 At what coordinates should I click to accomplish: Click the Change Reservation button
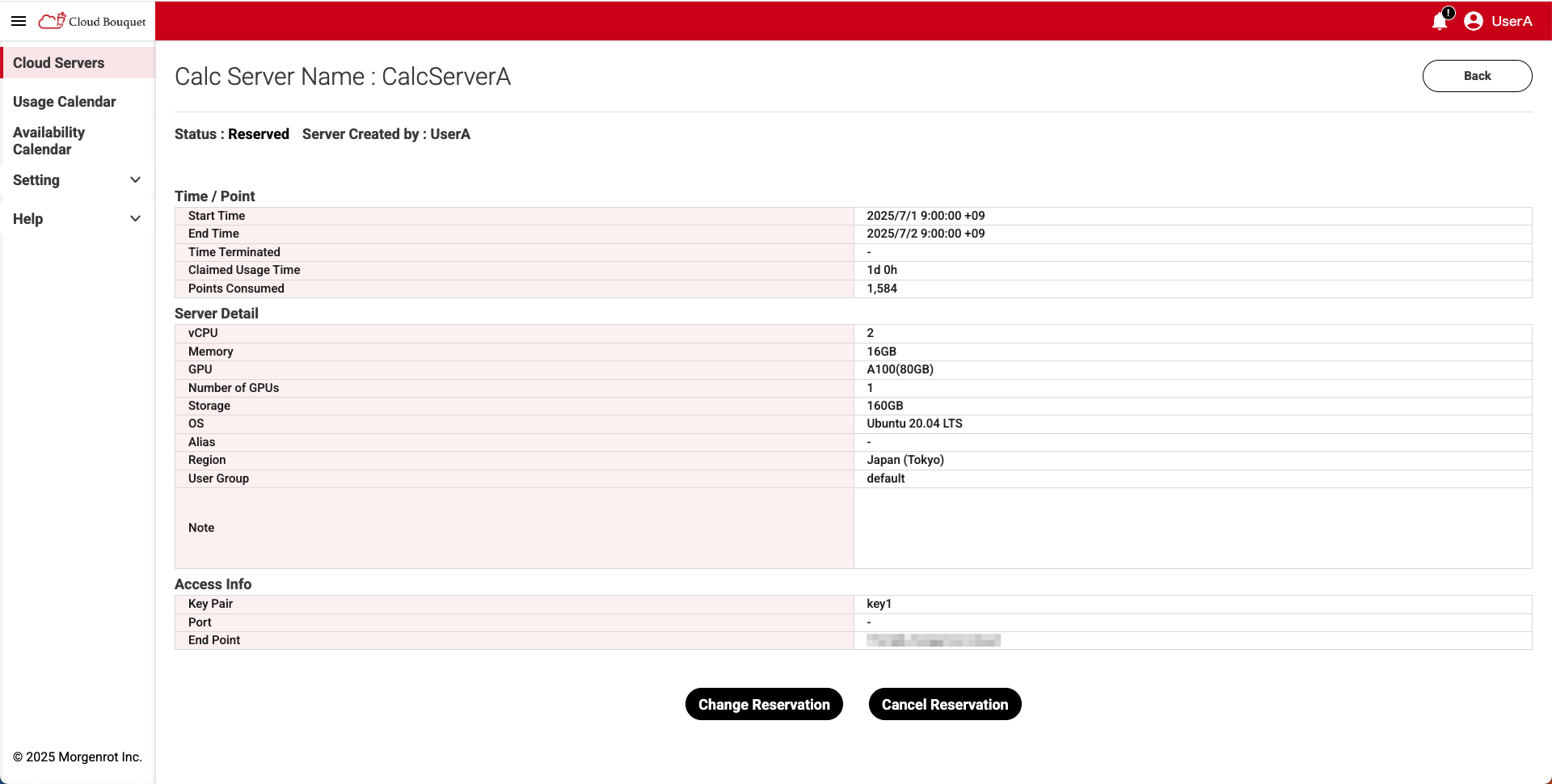[763, 704]
